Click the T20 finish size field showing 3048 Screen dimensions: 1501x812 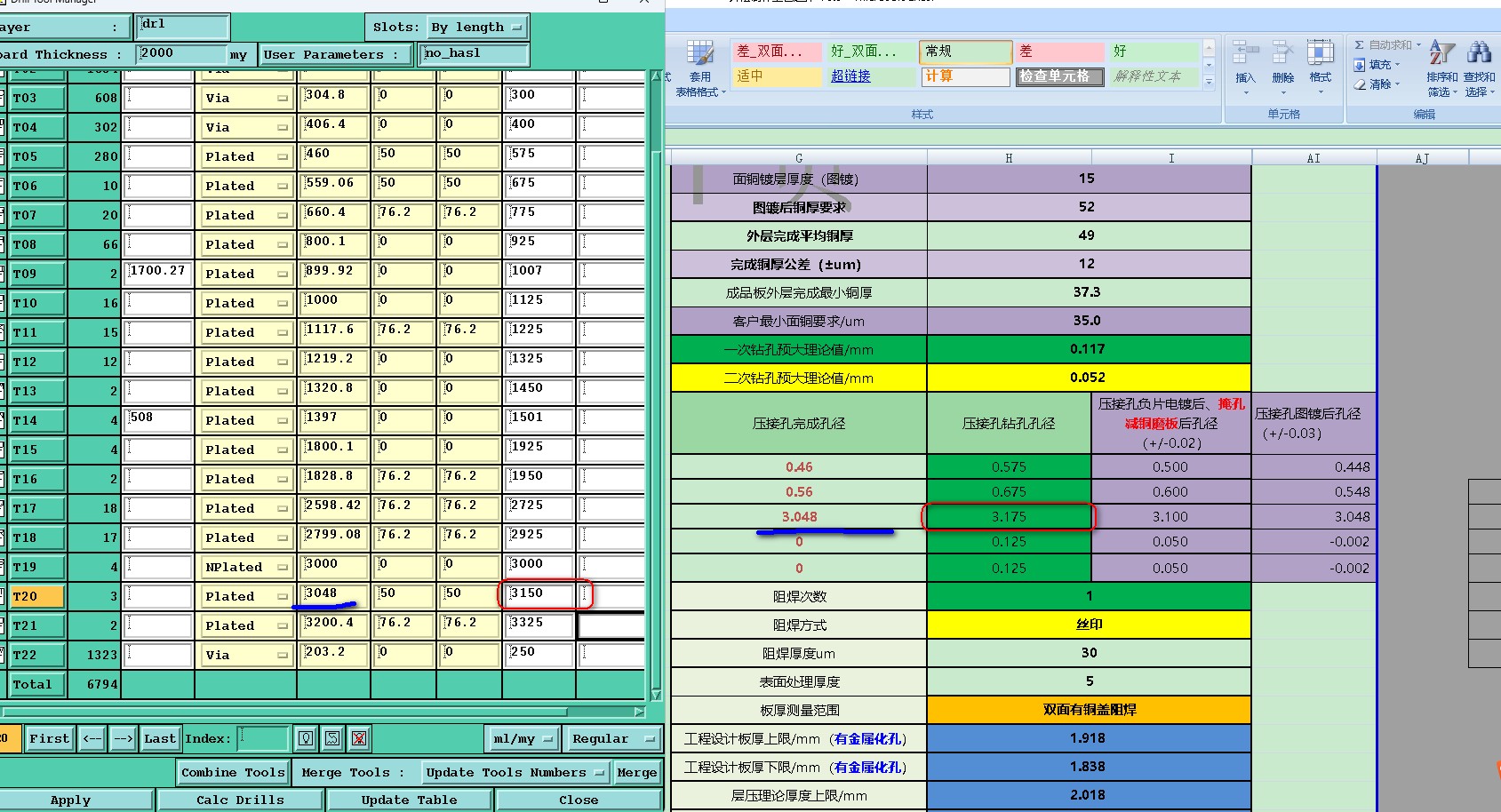333,596
